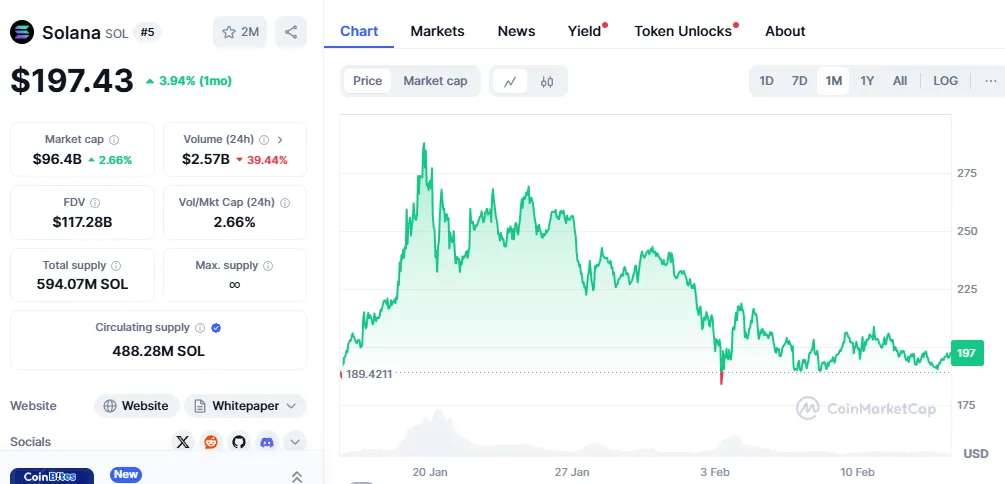Toggle chart to Price view
The width and height of the screenshot is (1005, 484).
(x=367, y=81)
